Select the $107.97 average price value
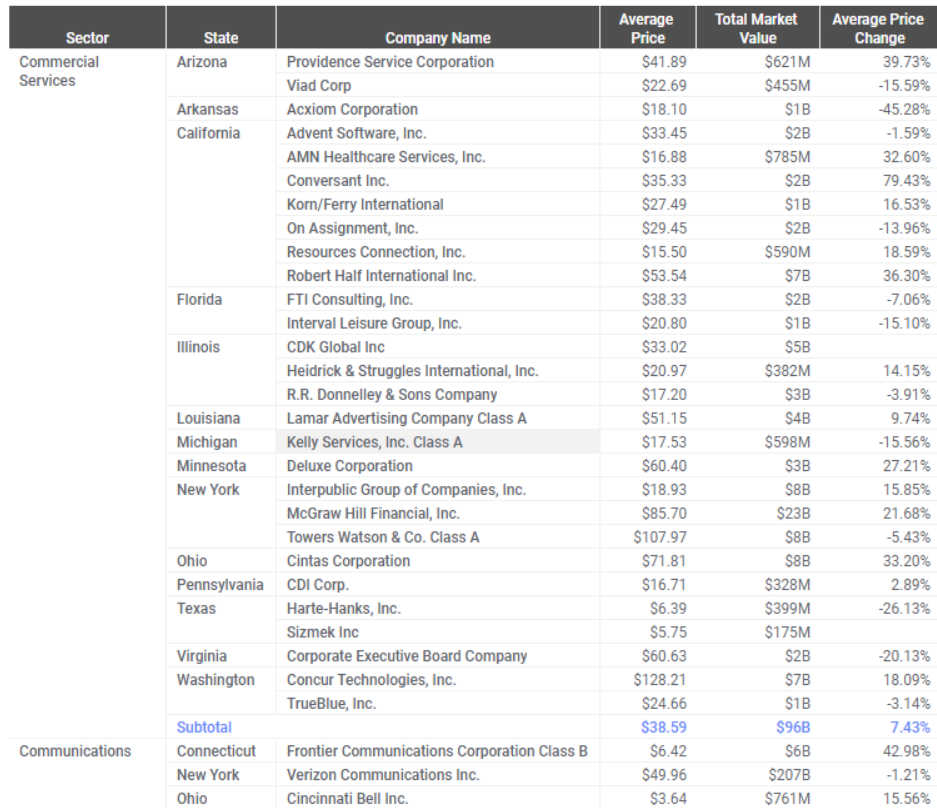Image resolution: width=937 pixels, height=808 pixels. click(660, 537)
